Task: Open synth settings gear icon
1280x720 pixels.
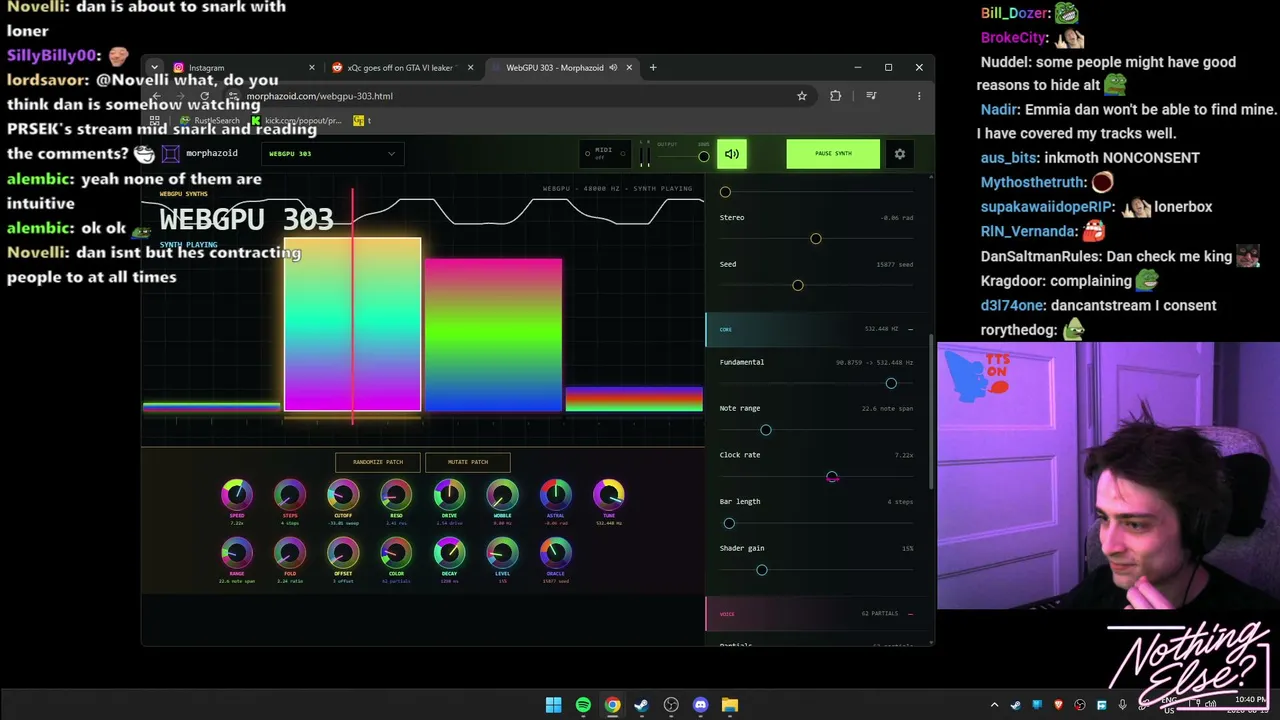Action: pyautogui.click(x=900, y=154)
